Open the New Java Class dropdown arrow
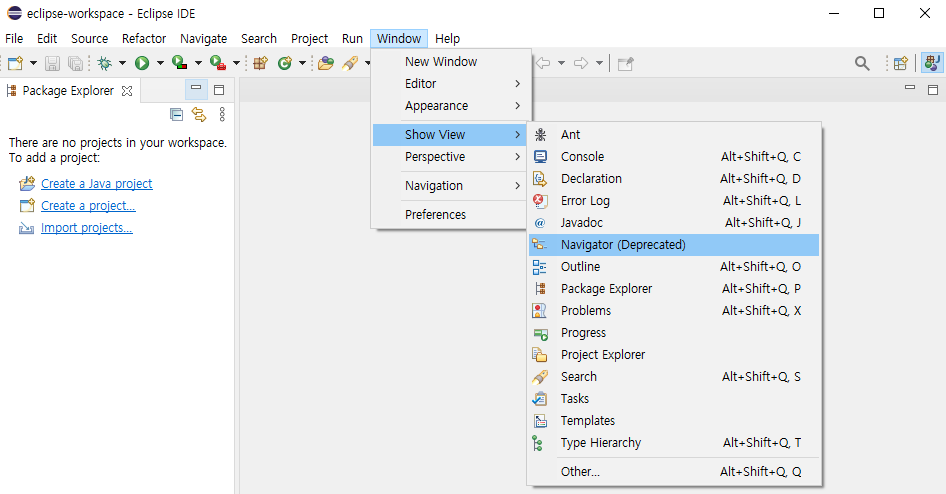Viewport: 946px width, 494px height. [302, 63]
